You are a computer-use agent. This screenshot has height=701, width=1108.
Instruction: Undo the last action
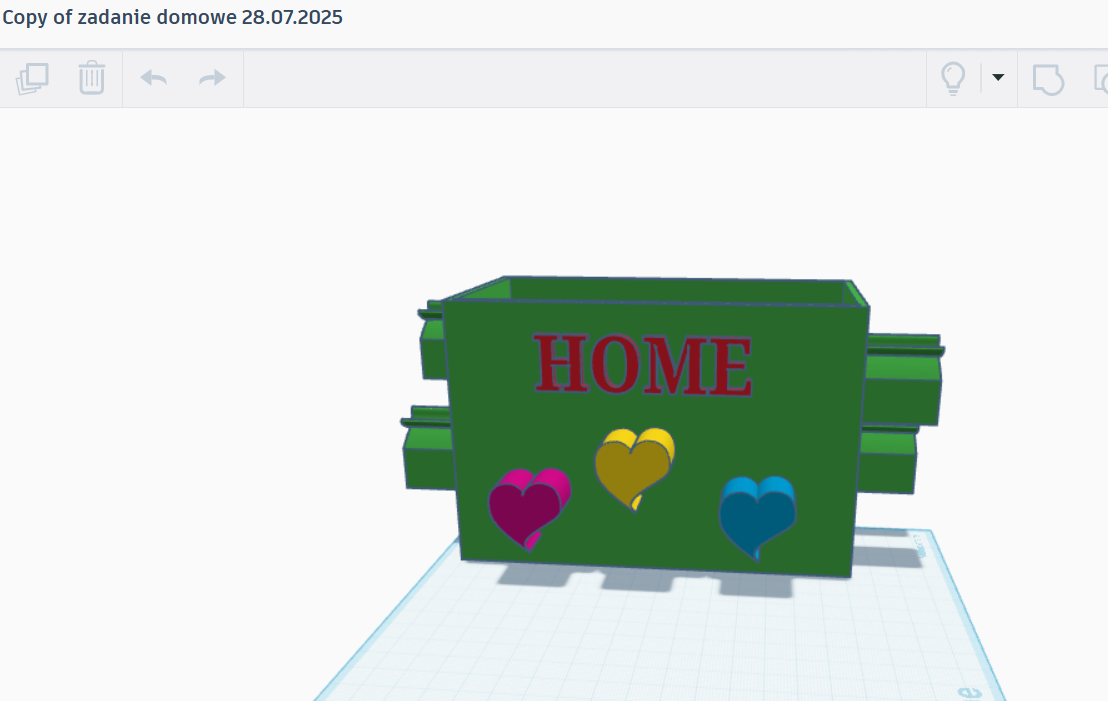pyautogui.click(x=153, y=78)
